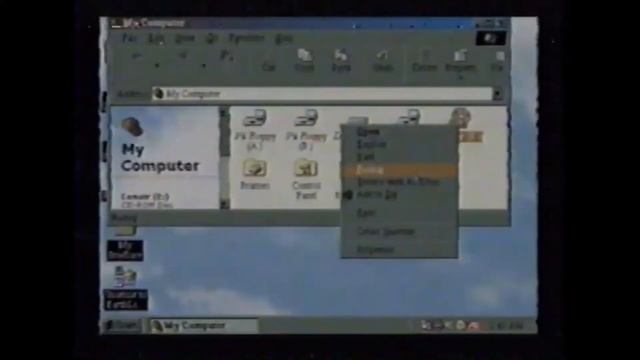Open the File menu
Viewport: 640px width, 360px height.
point(129,39)
